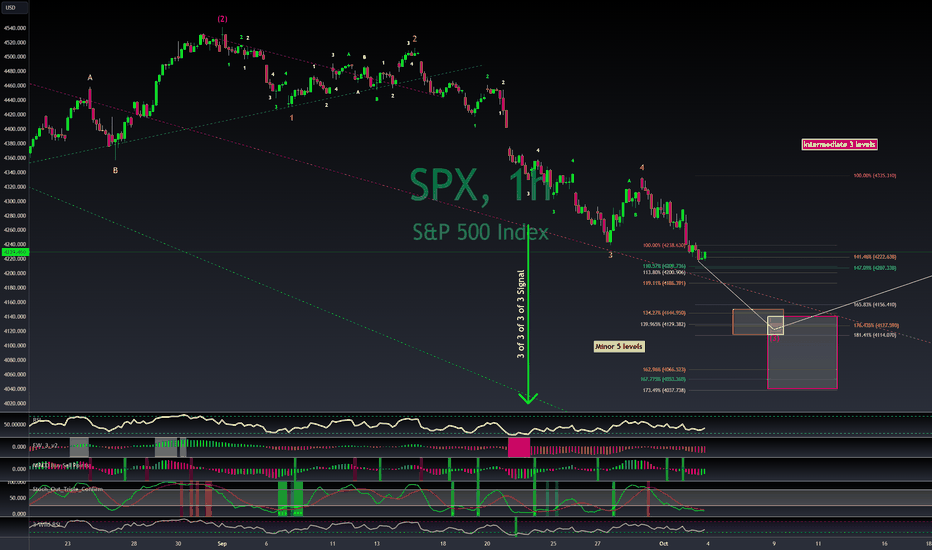
Task: Click Fibonacci level 113.80% (4200.906)
Action: point(664,272)
